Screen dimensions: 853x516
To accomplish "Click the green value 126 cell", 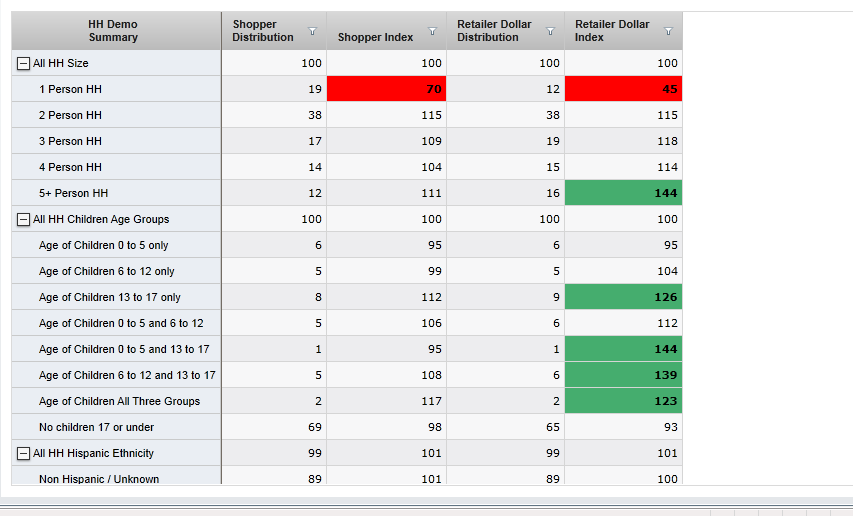I will coord(623,297).
